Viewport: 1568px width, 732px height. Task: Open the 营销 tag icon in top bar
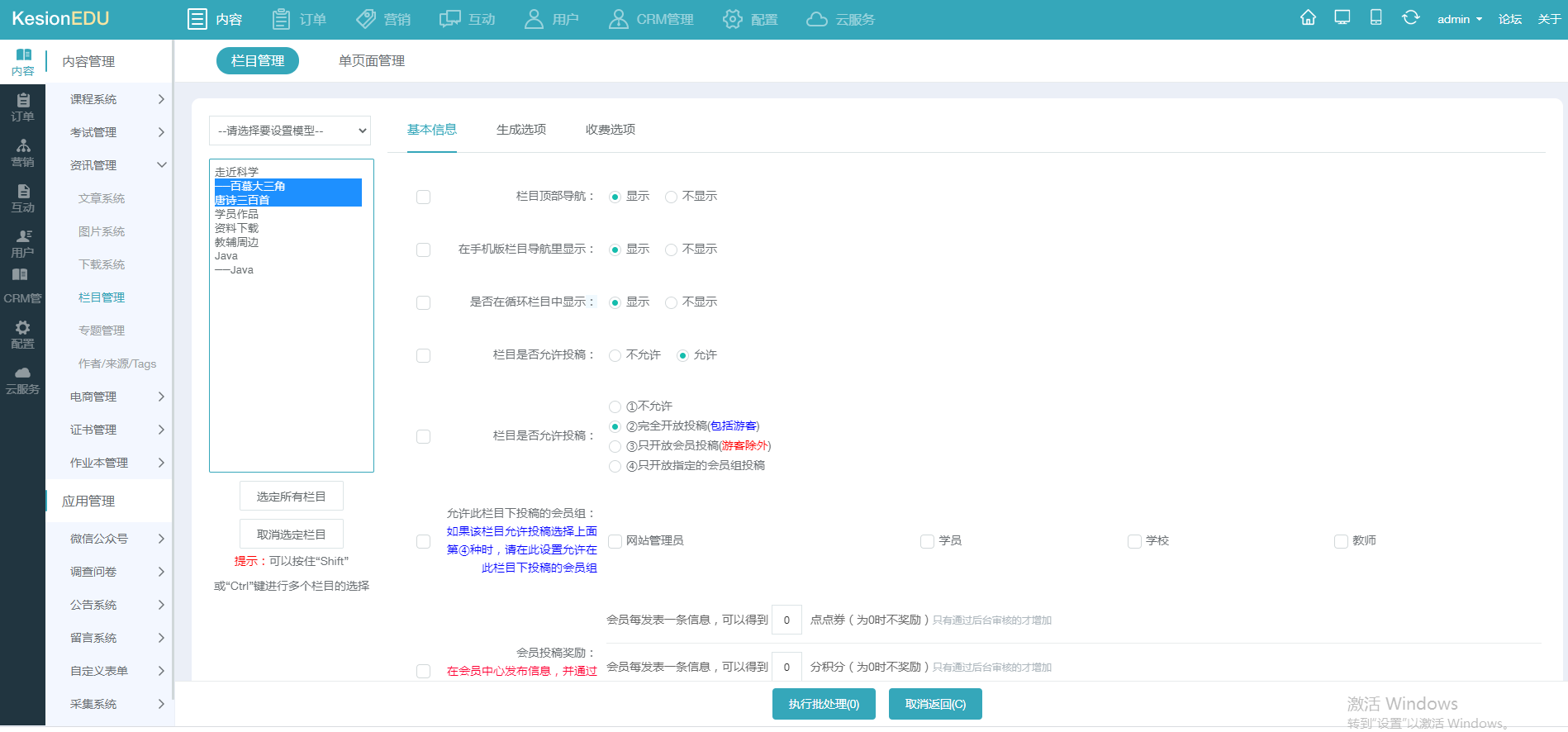point(366,19)
